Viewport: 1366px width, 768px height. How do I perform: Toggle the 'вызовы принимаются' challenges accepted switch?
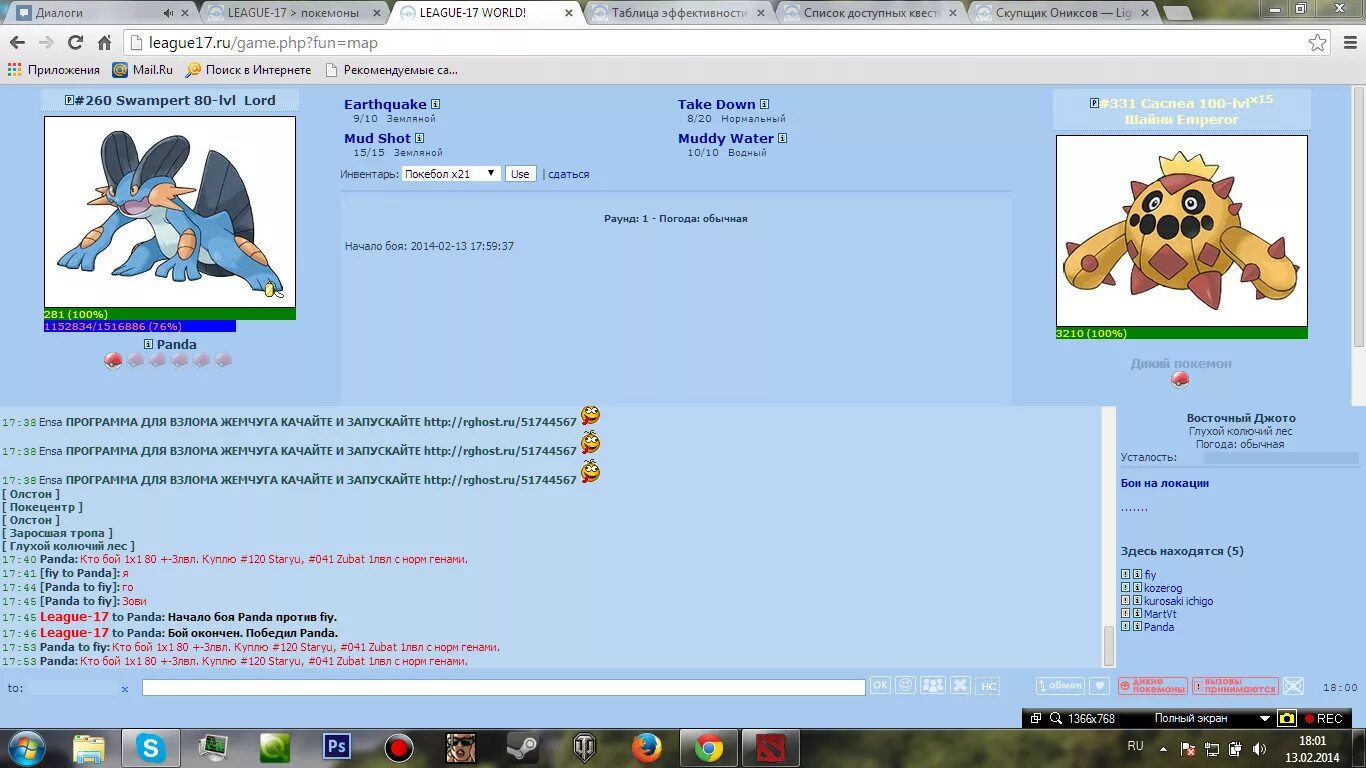click(x=1235, y=686)
